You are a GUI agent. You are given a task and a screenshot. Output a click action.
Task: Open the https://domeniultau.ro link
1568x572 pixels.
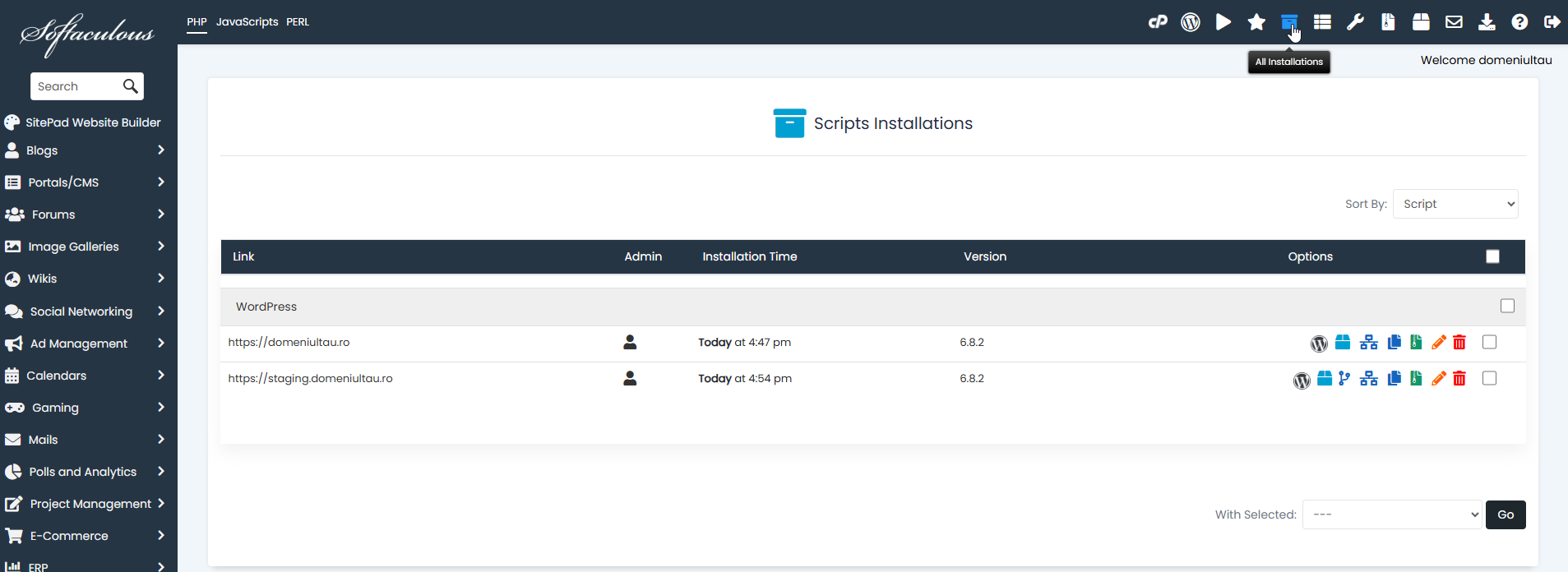[x=289, y=342]
